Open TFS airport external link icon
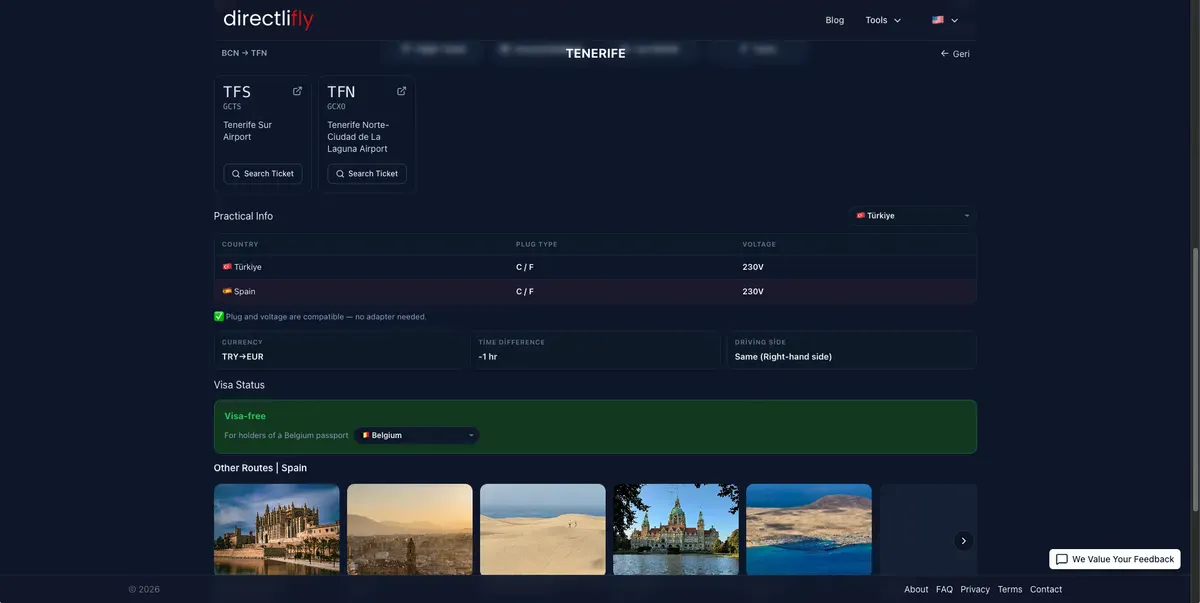 297,91
